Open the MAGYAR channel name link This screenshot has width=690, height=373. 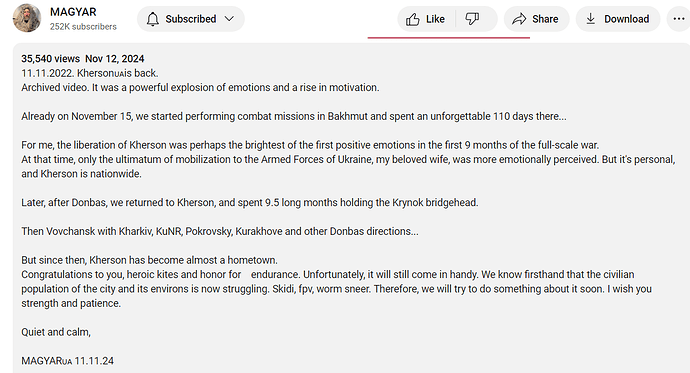[x=73, y=12]
